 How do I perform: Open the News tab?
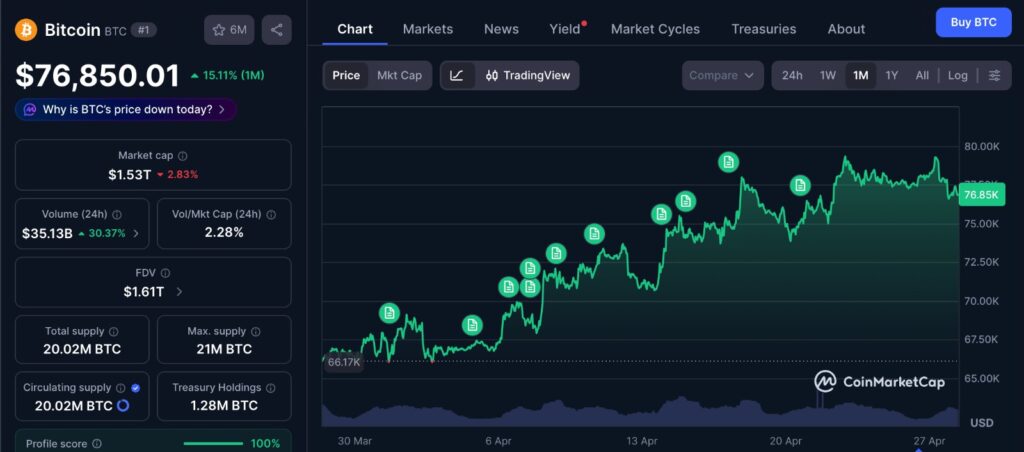[x=502, y=29]
